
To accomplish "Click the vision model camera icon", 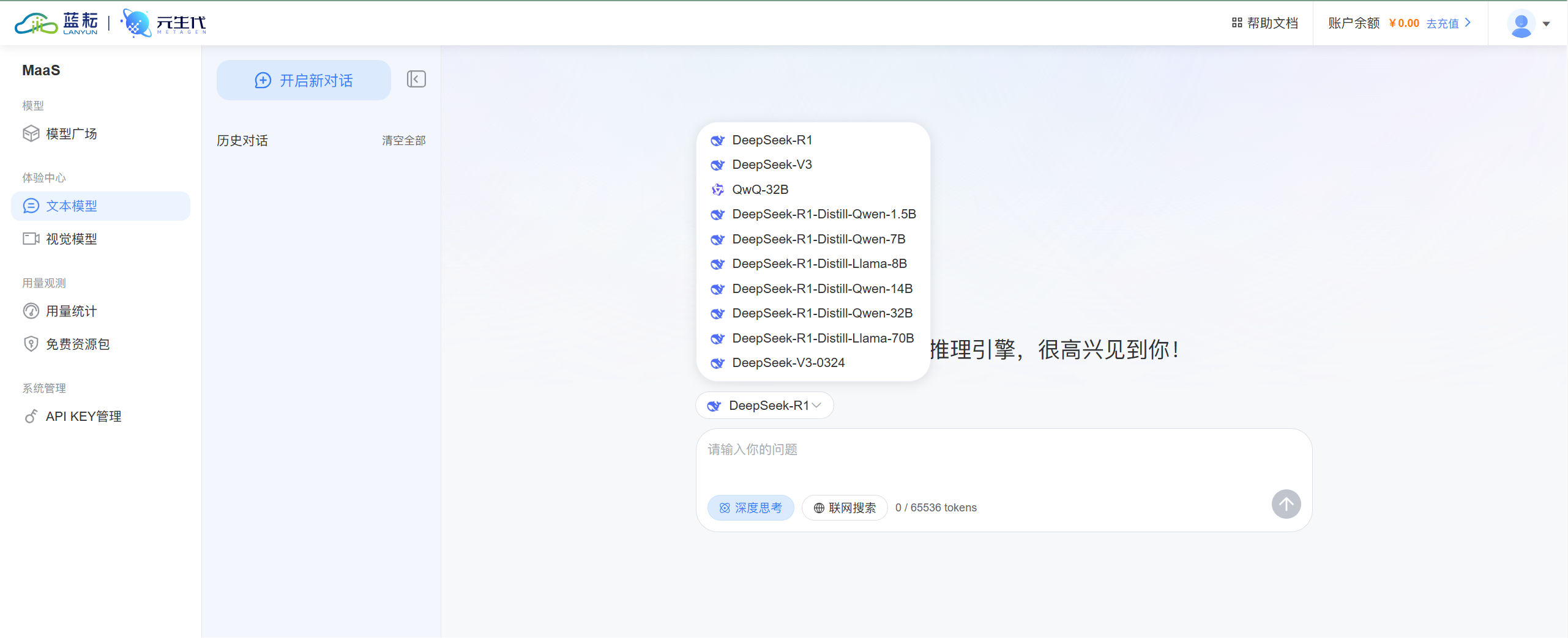I will [31, 239].
